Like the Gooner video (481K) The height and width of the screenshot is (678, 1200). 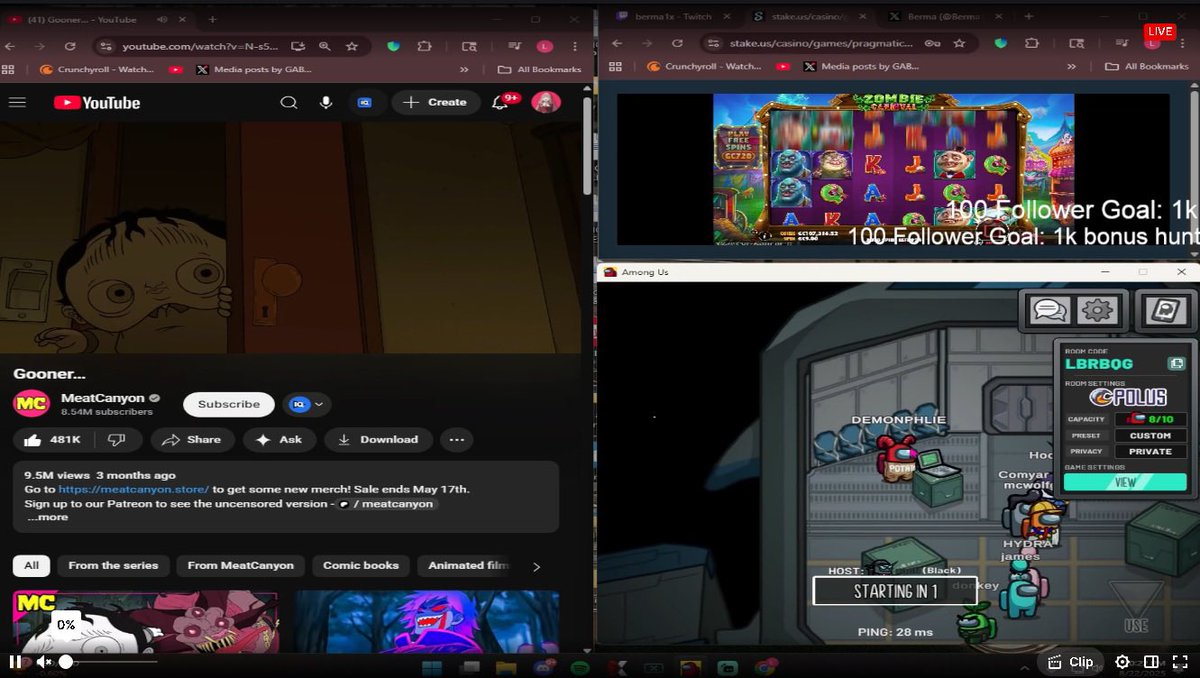tap(53, 439)
